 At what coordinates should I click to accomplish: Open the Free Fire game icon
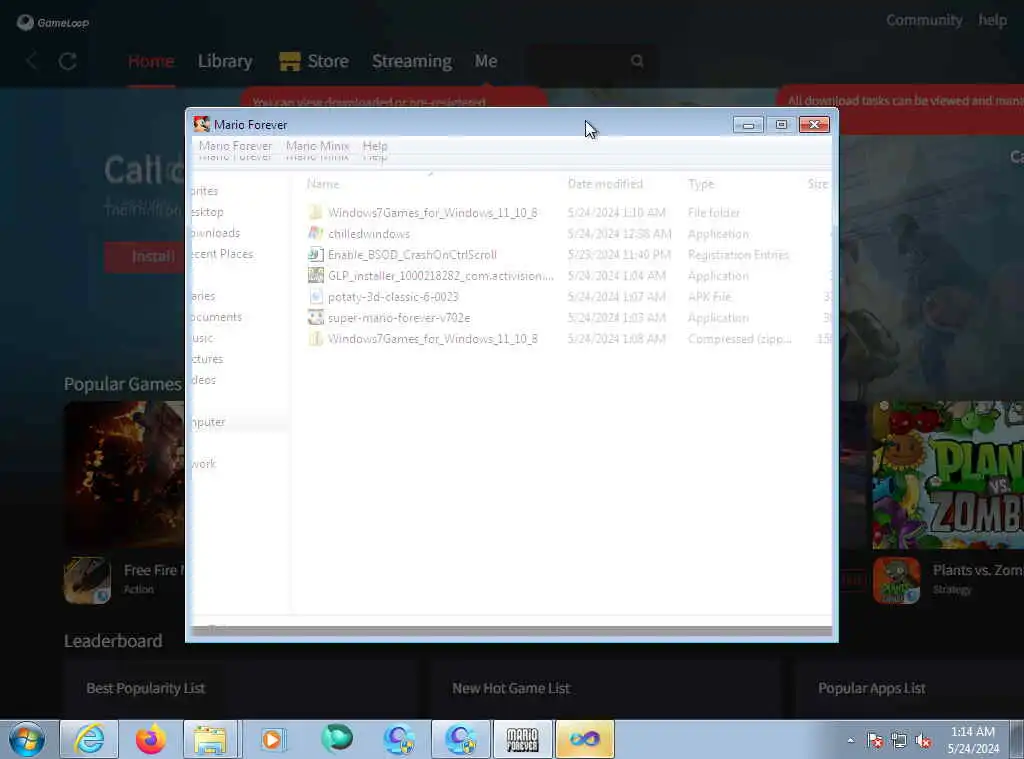pyautogui.click(x=88, y=580)
